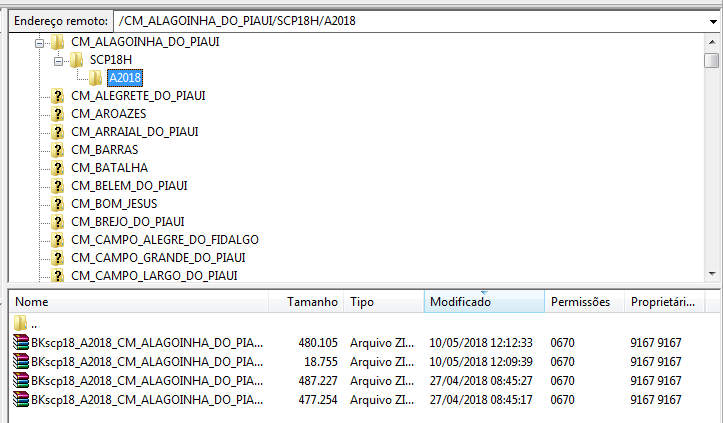Click the A2018 folder icon

point(95,78)
